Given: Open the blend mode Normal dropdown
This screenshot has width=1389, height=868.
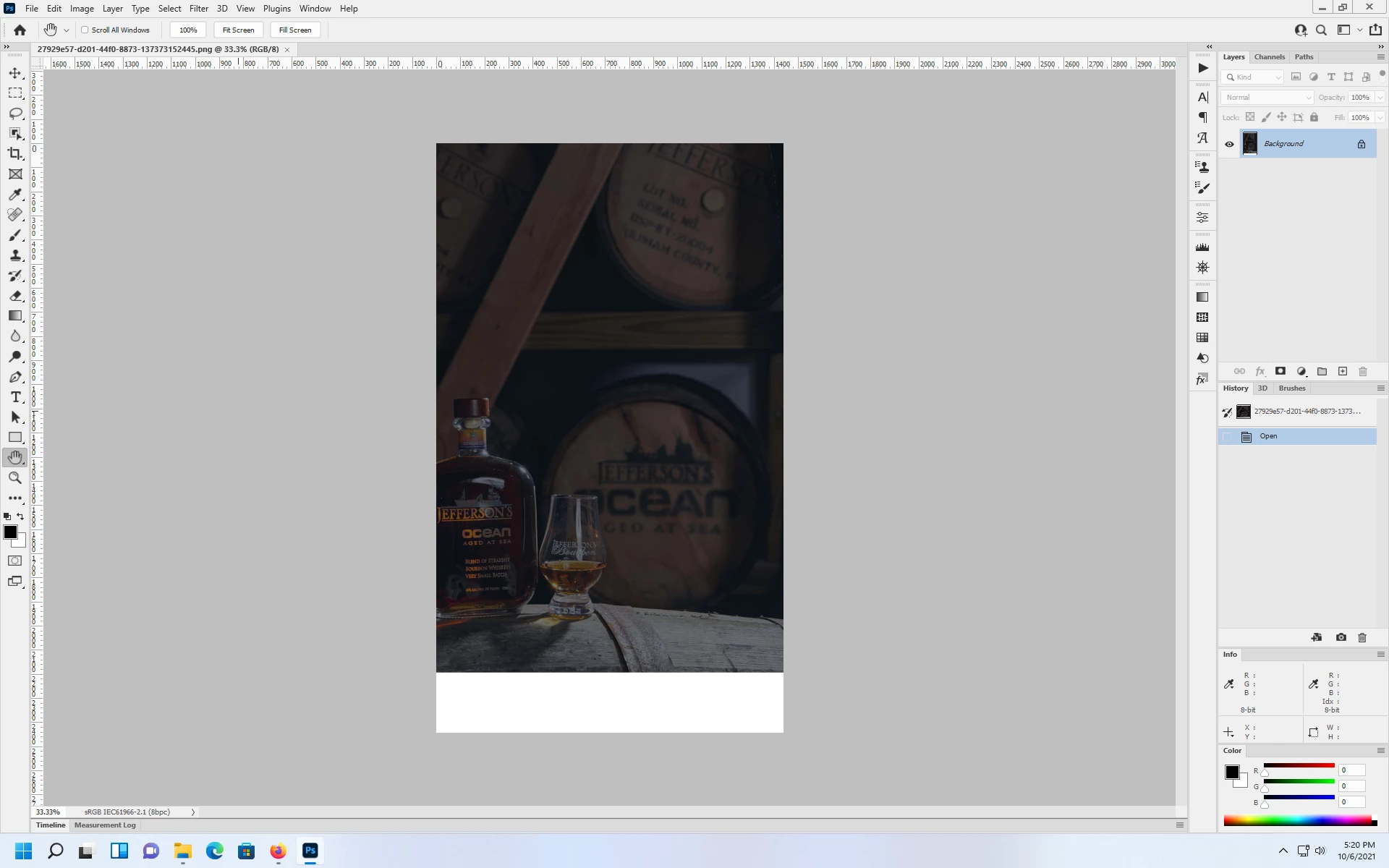Looking at the screenshot, I should coord(1267,97).
